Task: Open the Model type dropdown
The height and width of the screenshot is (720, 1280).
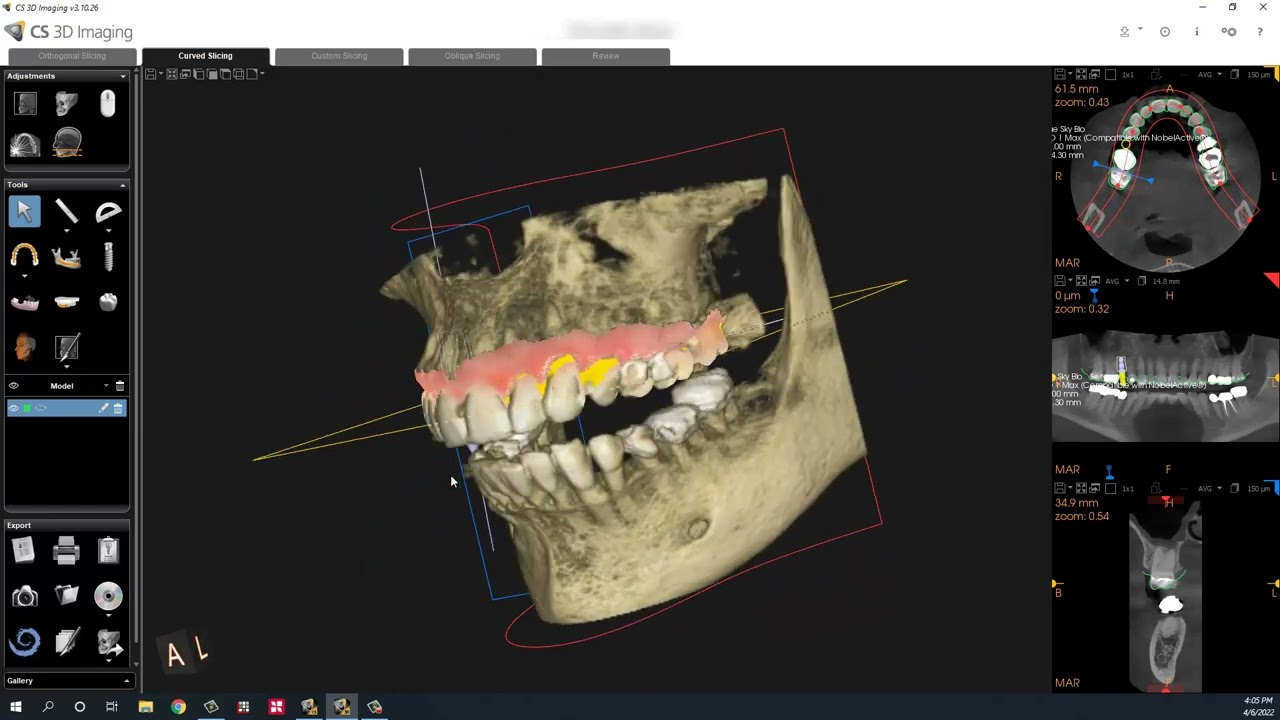Action: pos(106,386)
